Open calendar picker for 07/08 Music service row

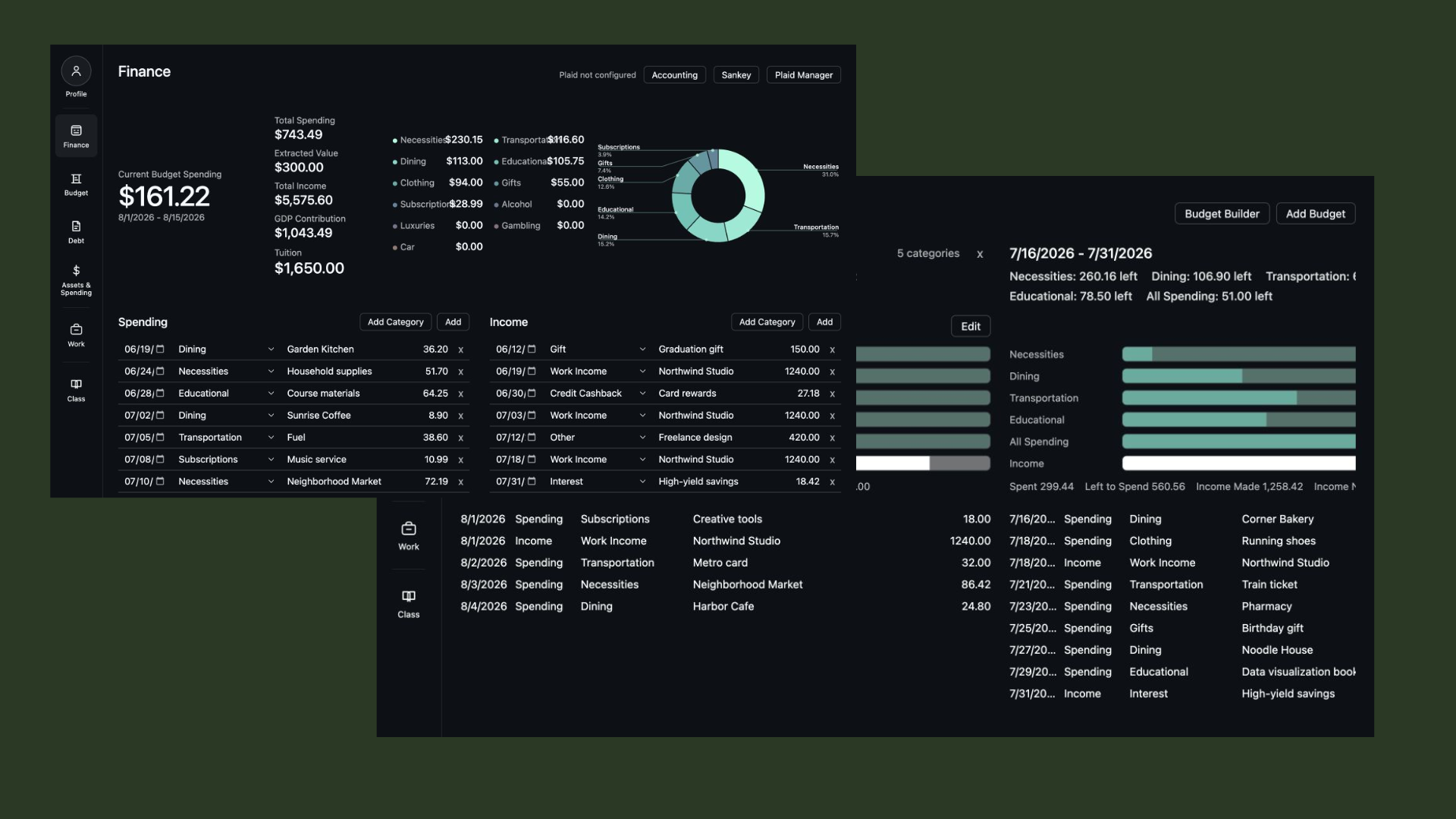[160, 459]
